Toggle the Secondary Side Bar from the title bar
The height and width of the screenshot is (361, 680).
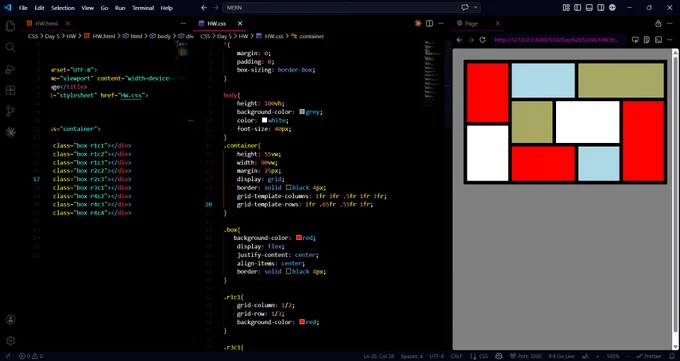(601, 8)
